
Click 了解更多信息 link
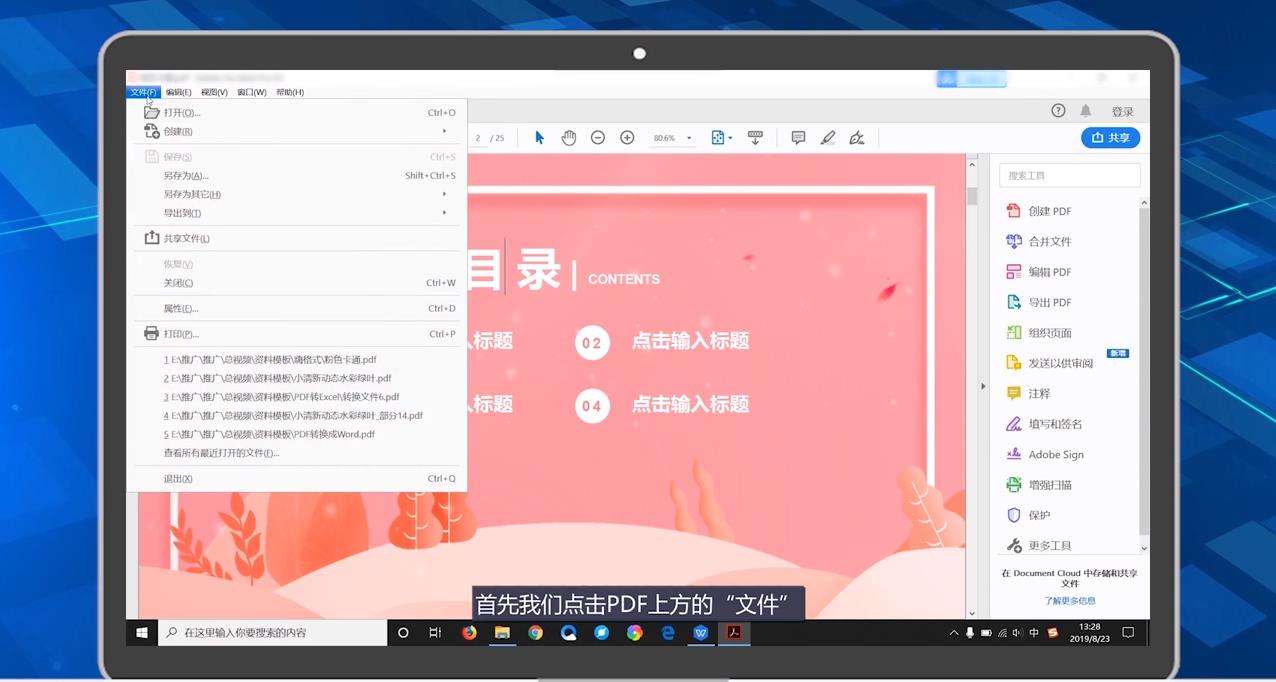click(x=1070, y=601)
